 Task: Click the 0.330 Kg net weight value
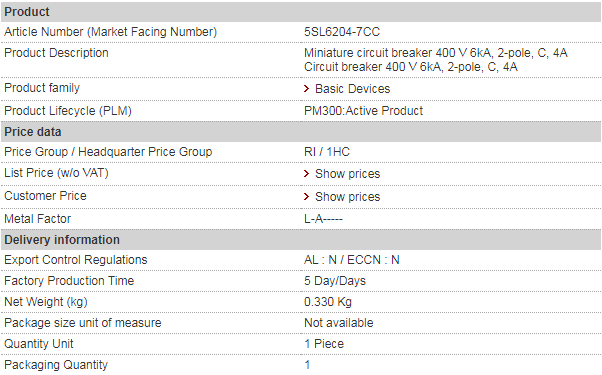pyautogui.click(x=327, y=302)
